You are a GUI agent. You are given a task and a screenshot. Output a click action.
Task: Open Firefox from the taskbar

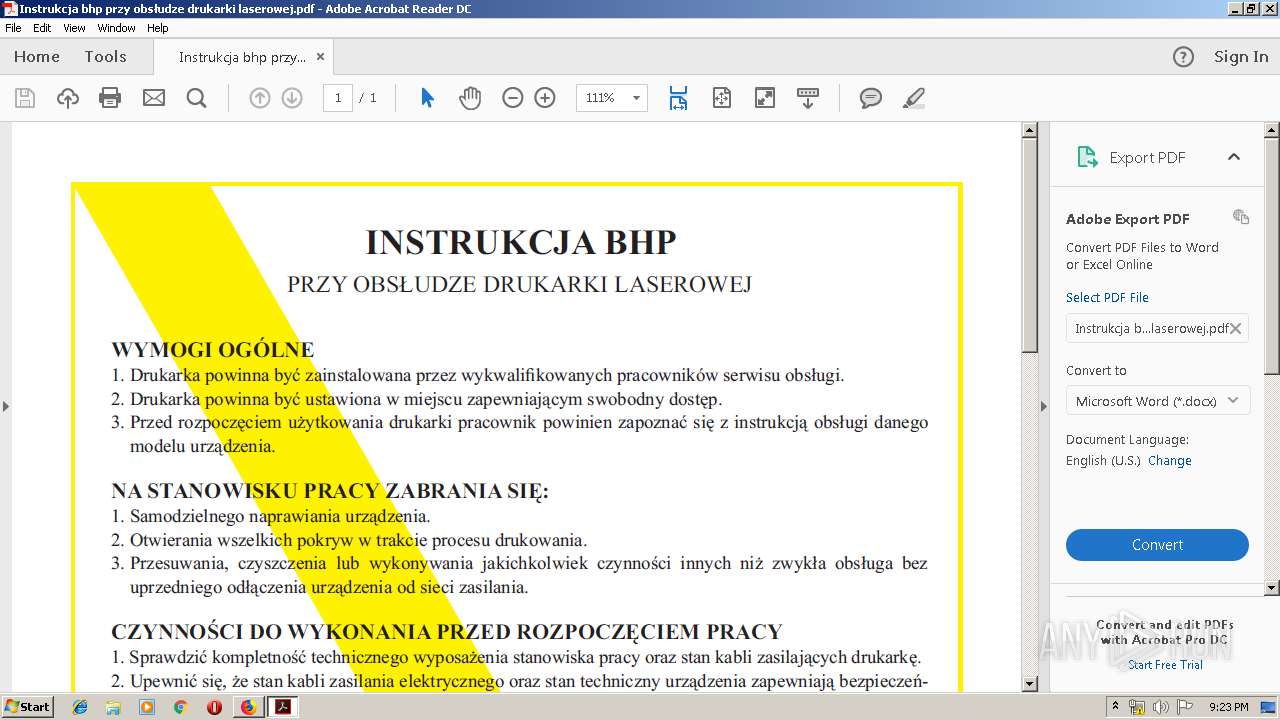248,707
